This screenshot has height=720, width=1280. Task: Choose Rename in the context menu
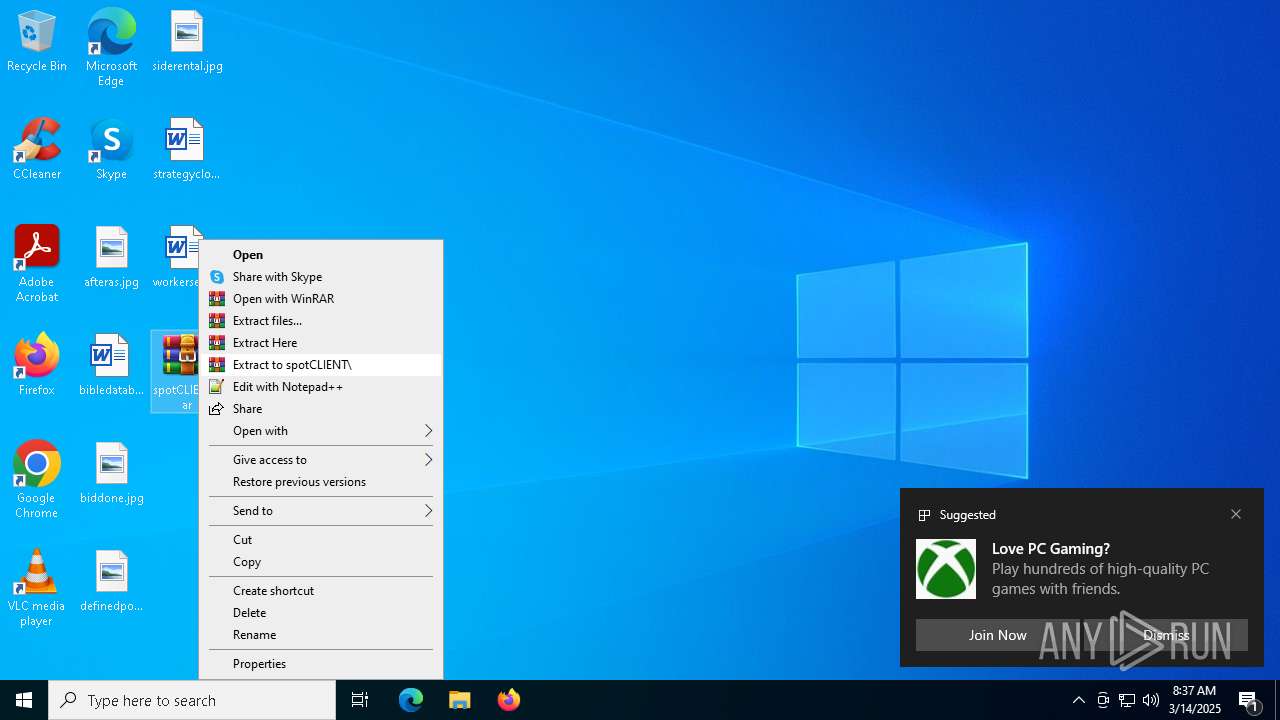point(321,635)
